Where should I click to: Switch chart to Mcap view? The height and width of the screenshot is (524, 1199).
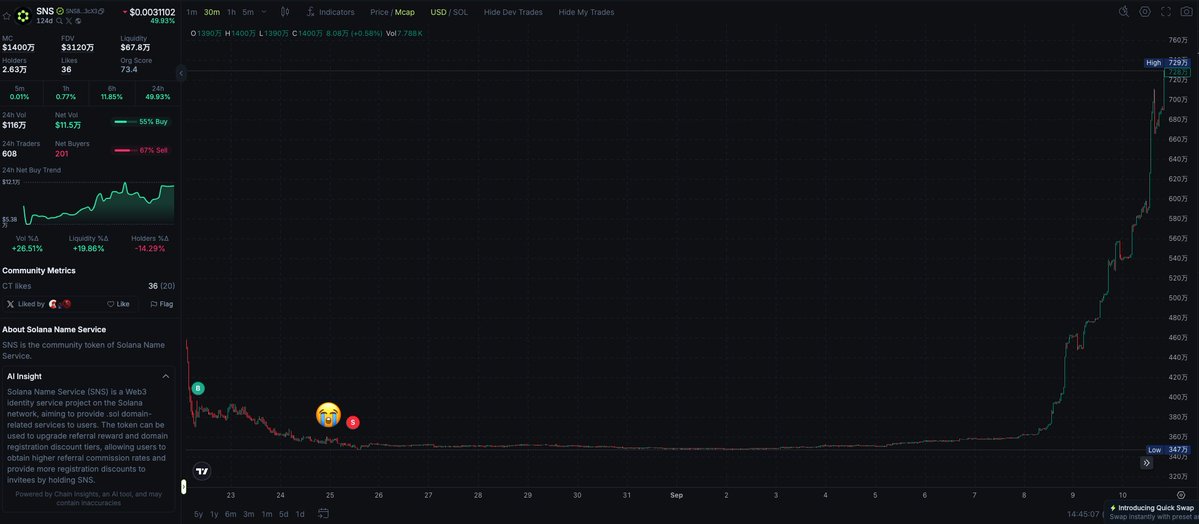point(405,11)
